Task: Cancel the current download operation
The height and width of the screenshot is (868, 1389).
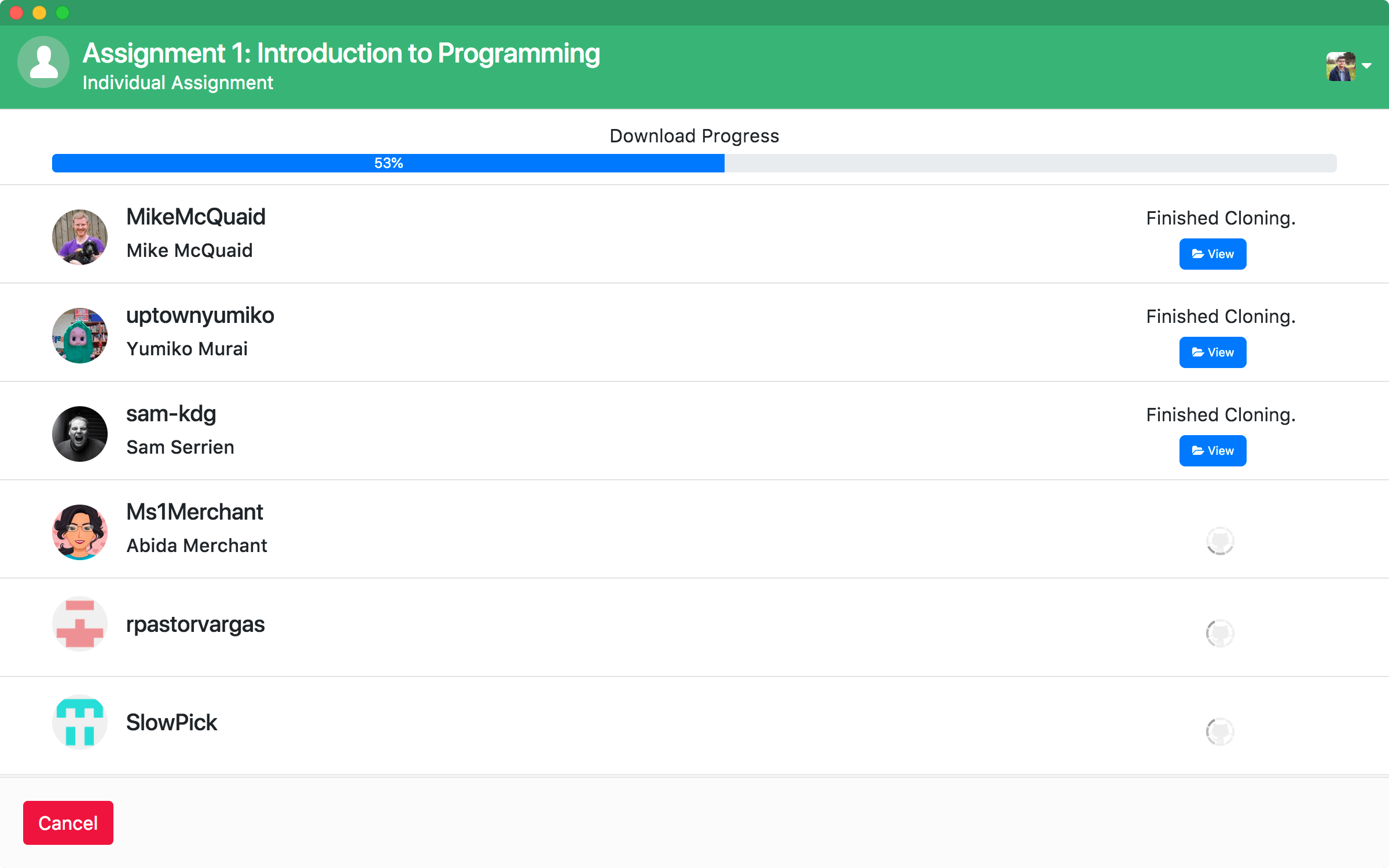Action: (67, 823)
